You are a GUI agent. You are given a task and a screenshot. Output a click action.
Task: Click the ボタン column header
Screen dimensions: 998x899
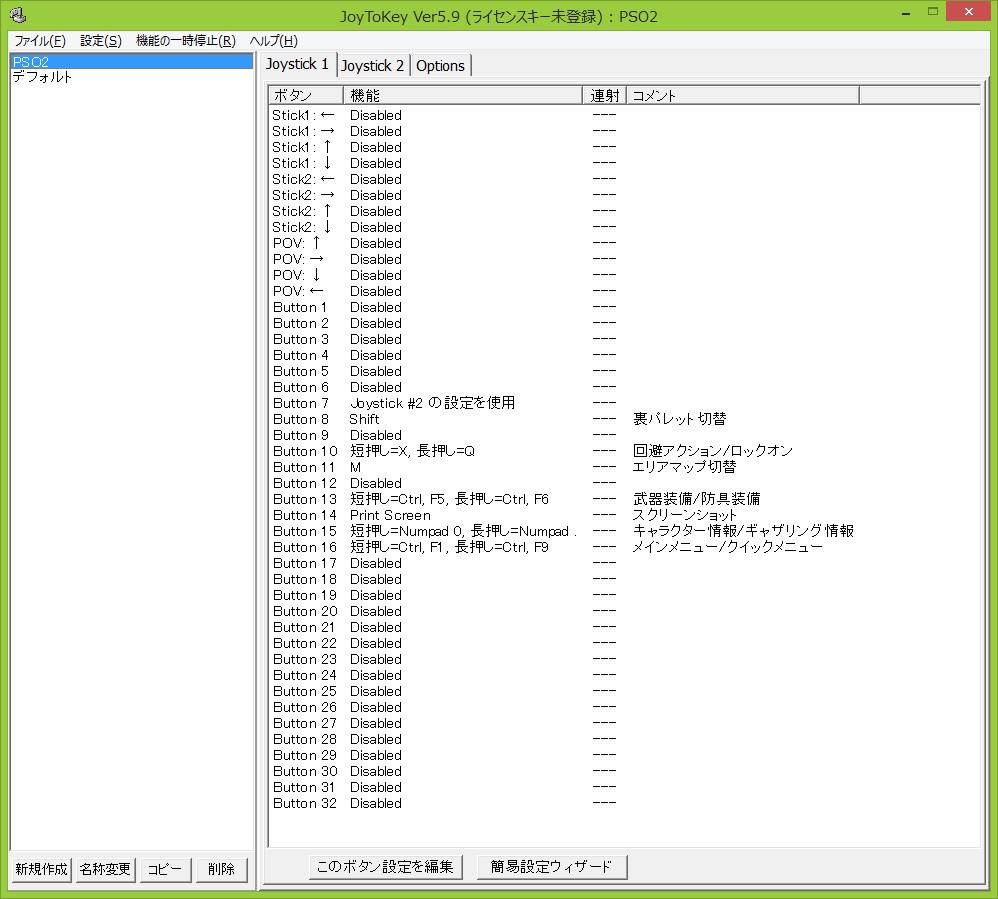coord(306,96)
